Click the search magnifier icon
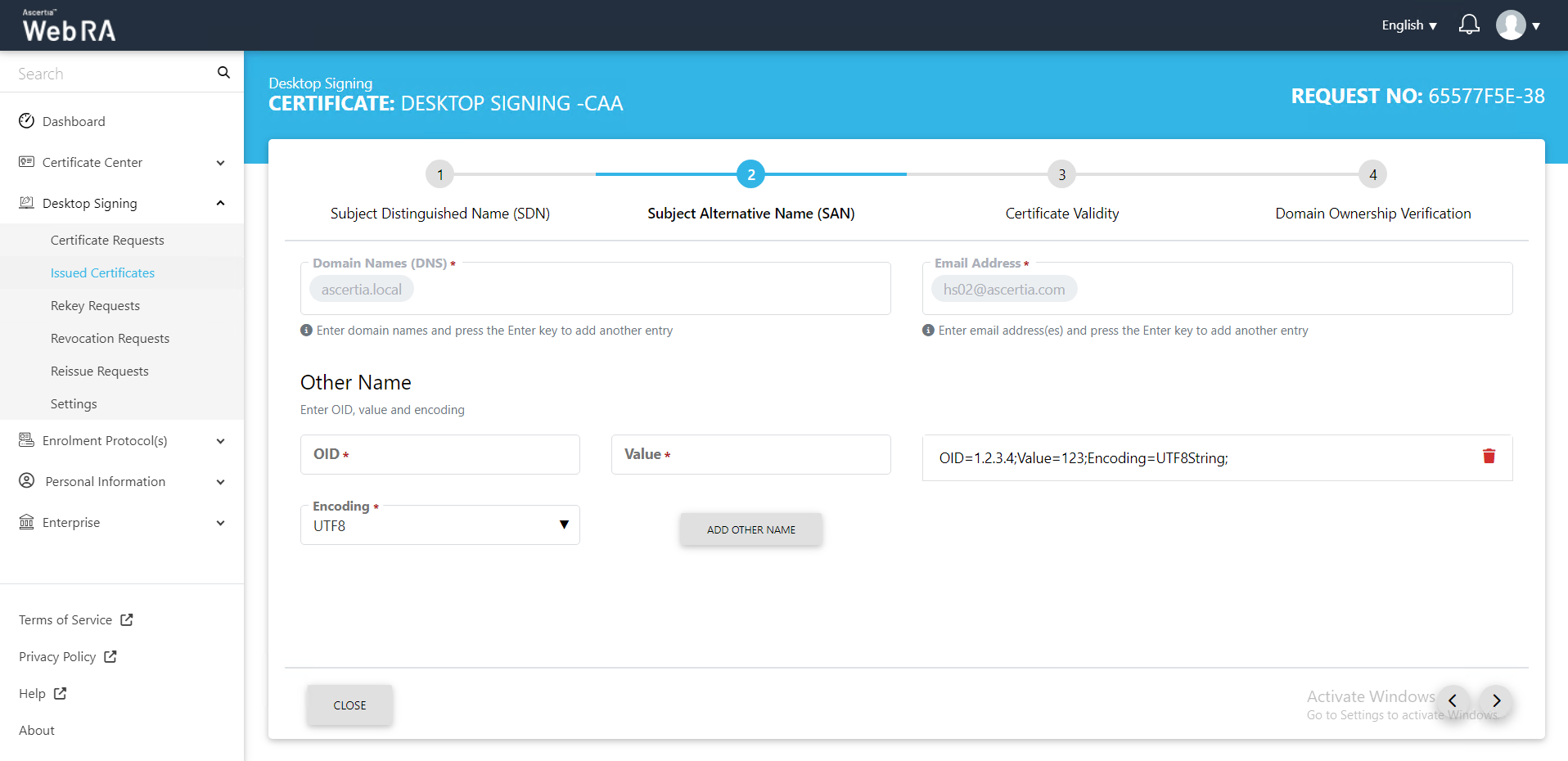 pyautogui.click(x=223, y=73)
